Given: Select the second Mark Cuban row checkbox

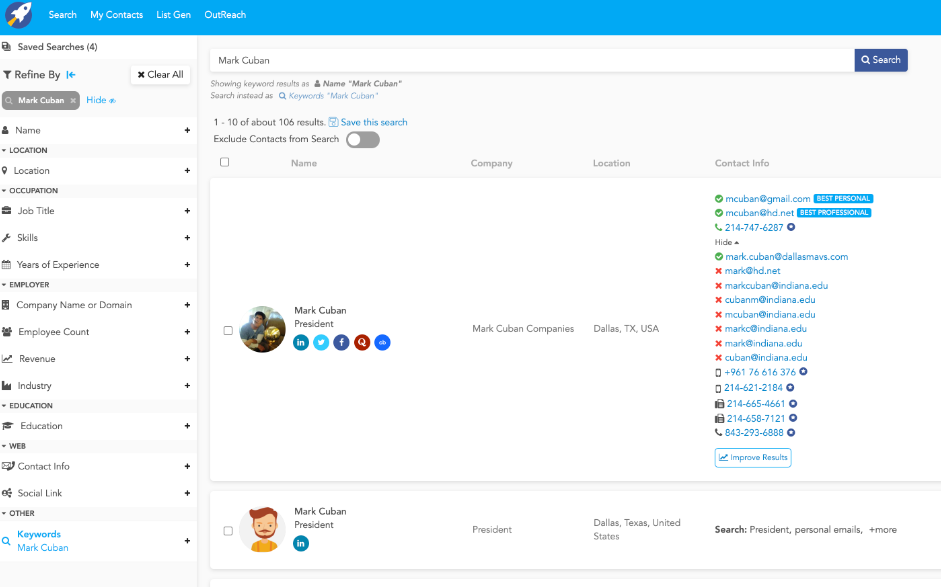Looking at the screenshot, I should coord(228,531).
